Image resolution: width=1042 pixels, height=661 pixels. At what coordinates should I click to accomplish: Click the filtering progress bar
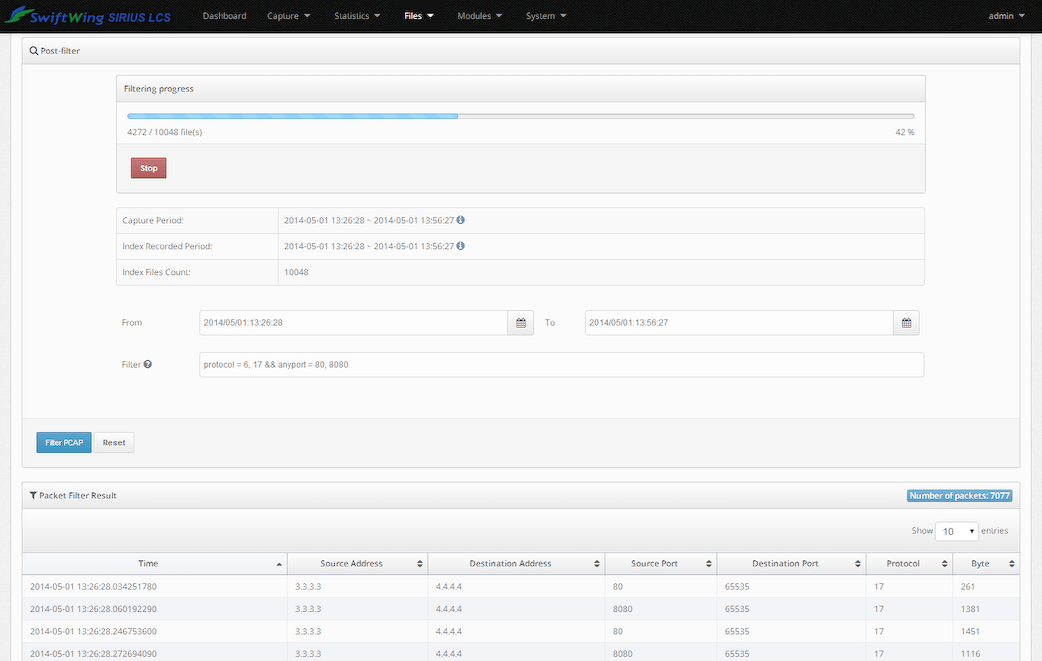click(520, 116)
